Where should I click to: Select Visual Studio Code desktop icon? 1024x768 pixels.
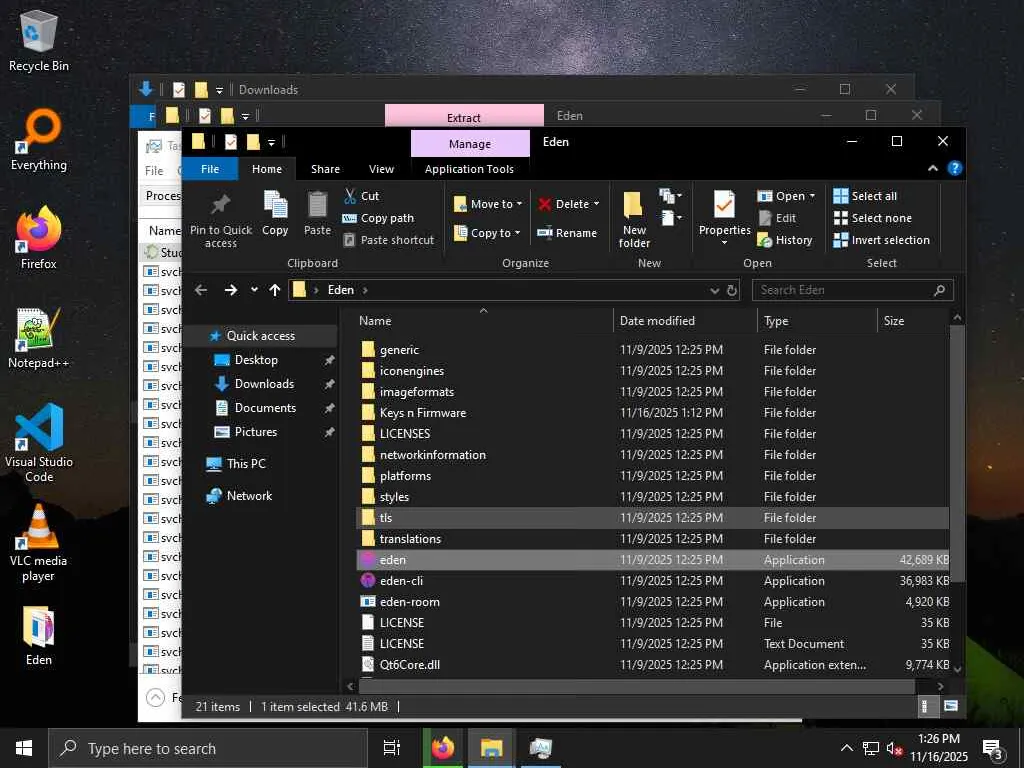[x=39, y=442]
